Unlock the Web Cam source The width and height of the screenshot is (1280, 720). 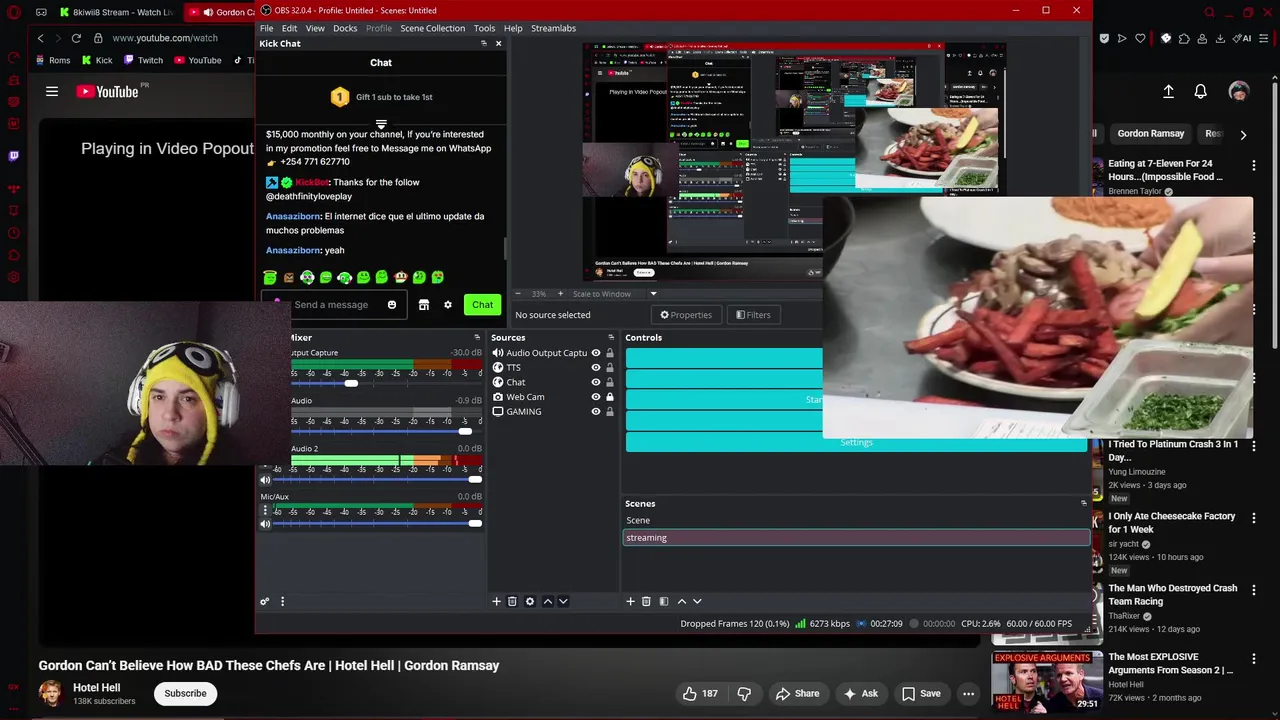(x=610, y=397)
